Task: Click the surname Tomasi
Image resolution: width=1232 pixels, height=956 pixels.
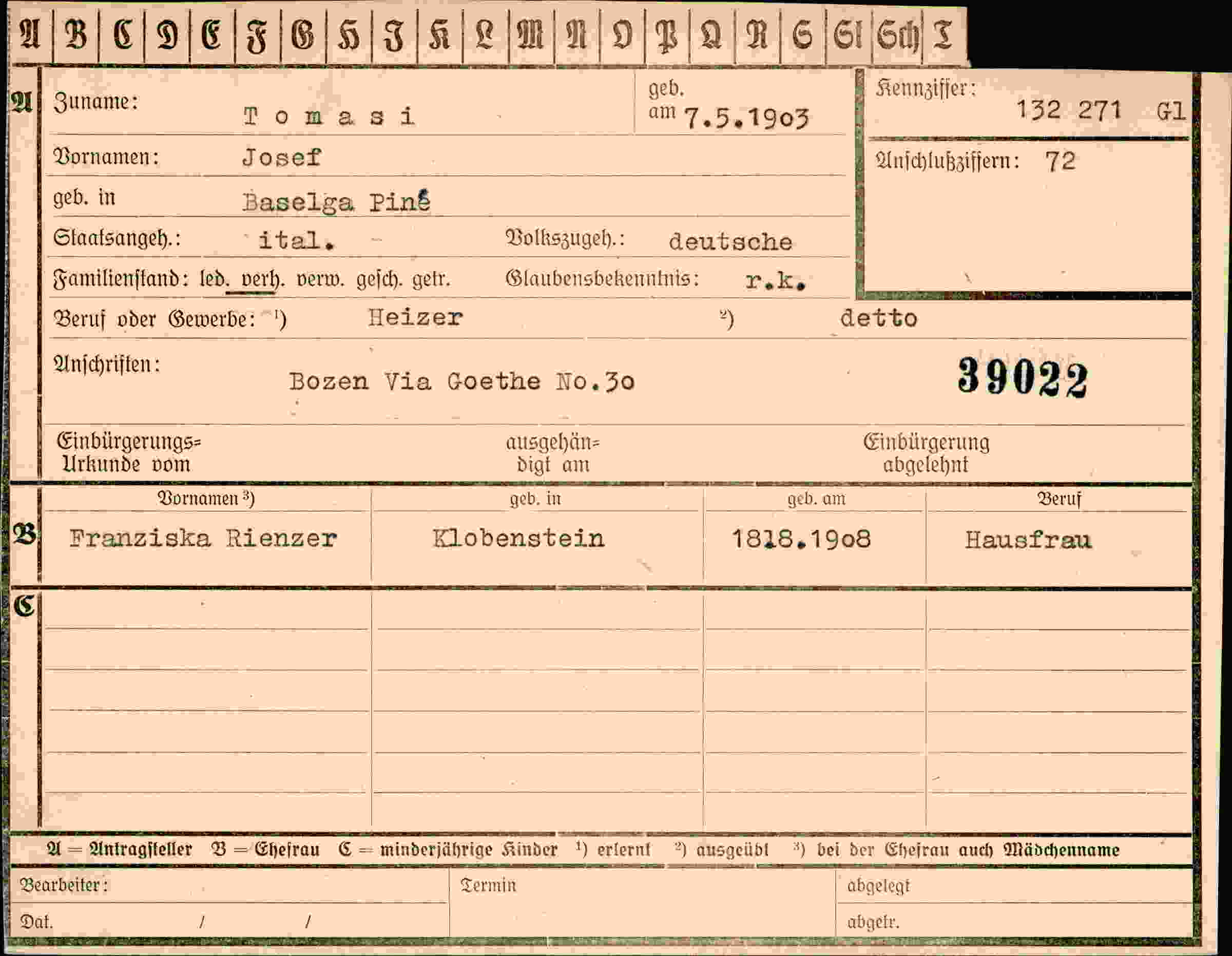Action: (x=330, y=117)
